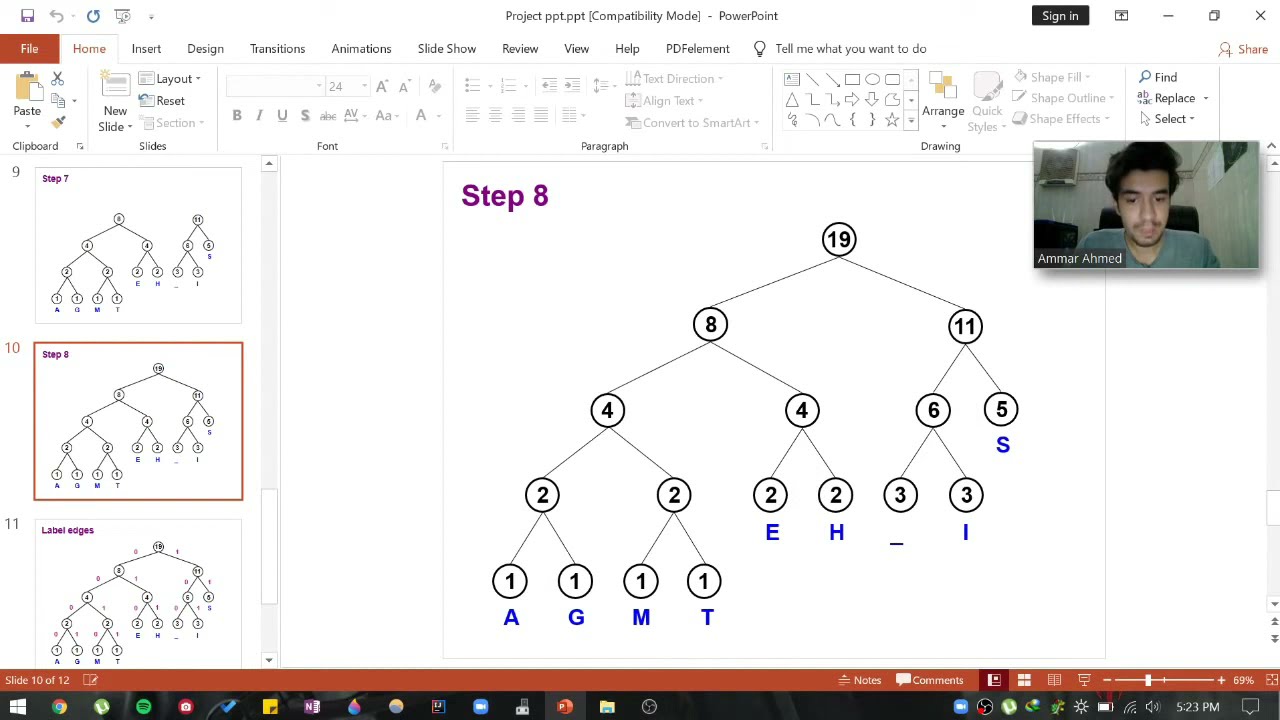The image size is (1280, 720).
Task: Select the Oval shape in the gallery
Action: point(872,79)
